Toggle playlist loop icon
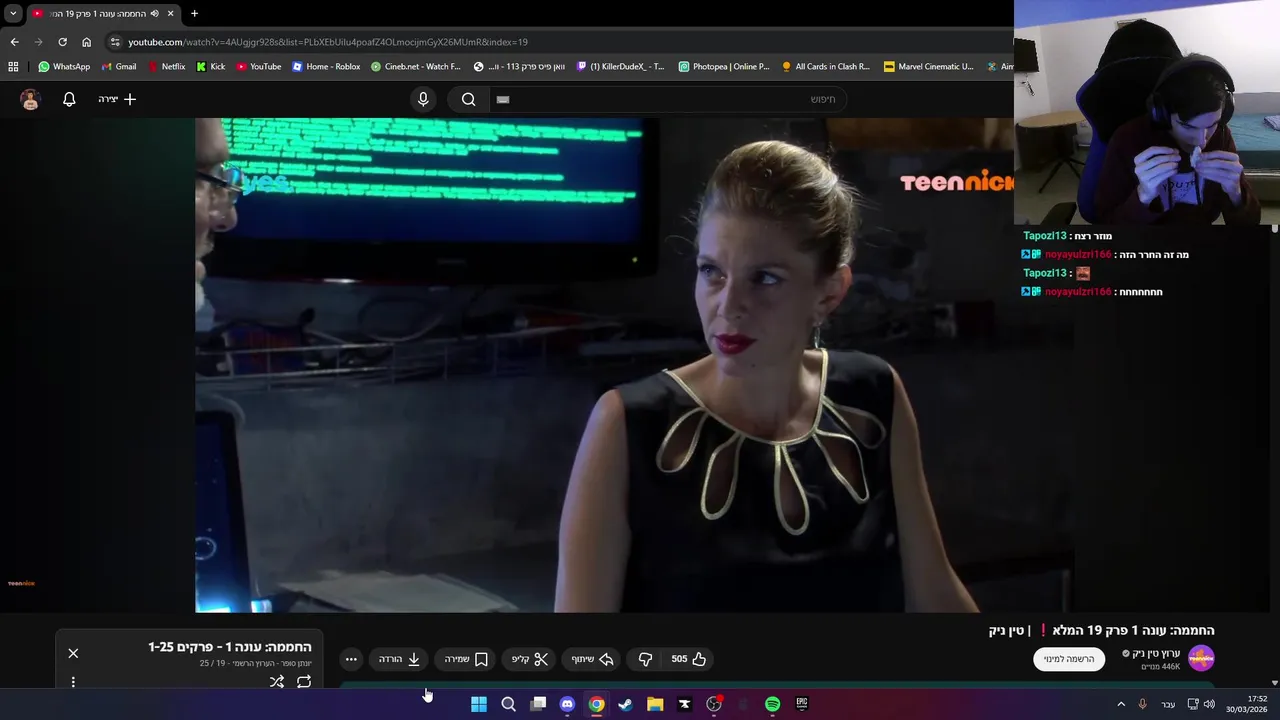 coord(304,682)
